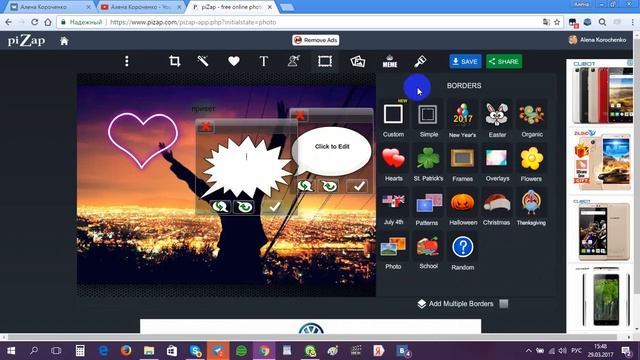Image resolution: width=640 pixels, height=360 pixels.
Task: Choose the Photo border category
Action: point(393,251)
